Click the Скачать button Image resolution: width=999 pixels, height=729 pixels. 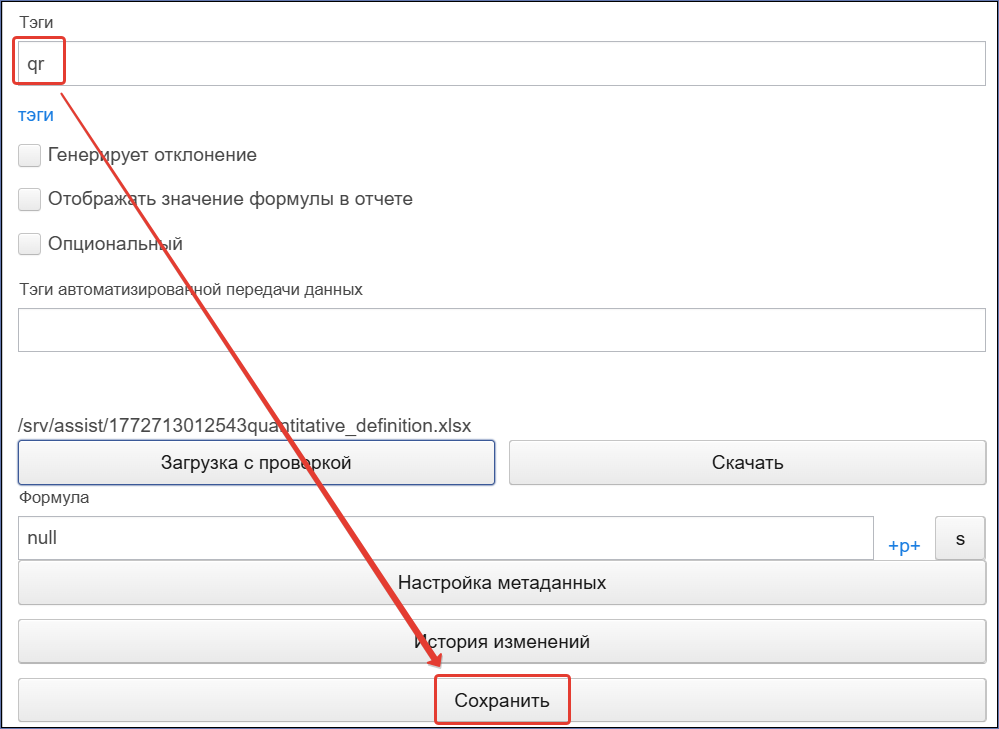747,462
